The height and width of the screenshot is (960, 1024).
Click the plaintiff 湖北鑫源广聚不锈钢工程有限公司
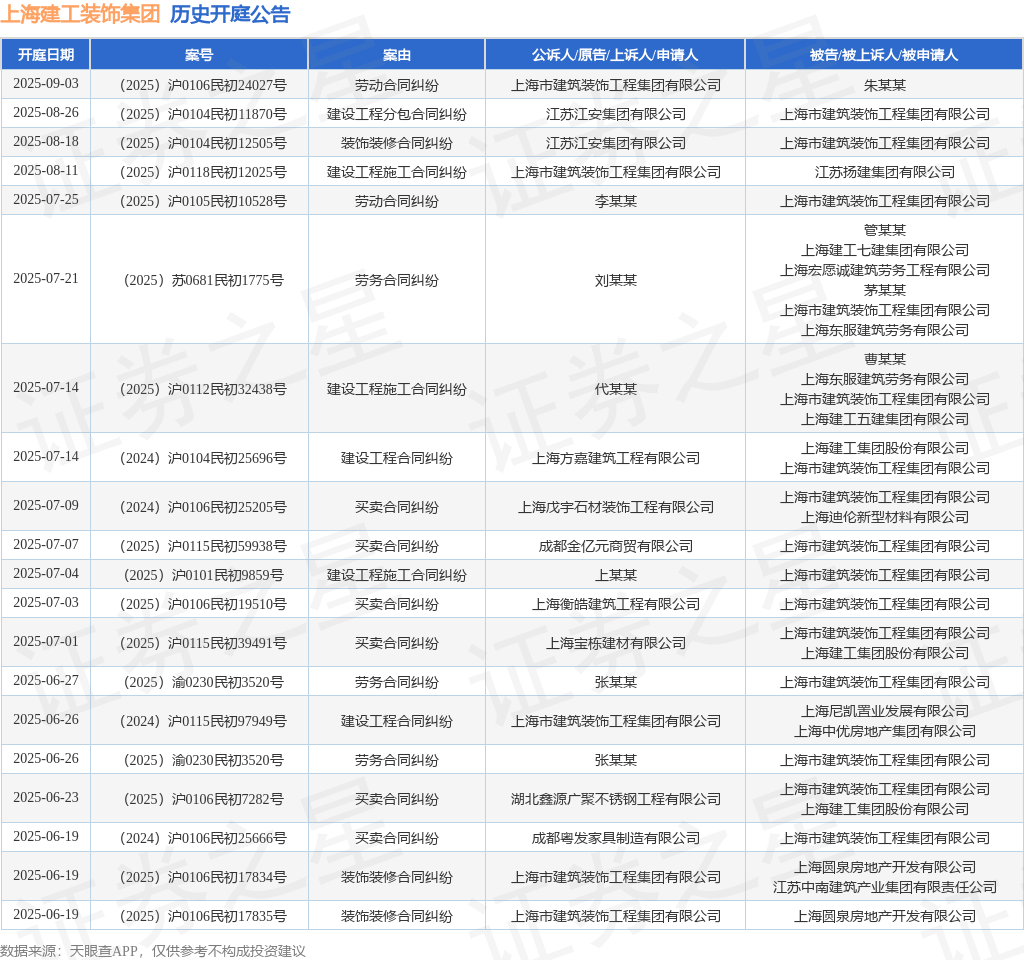click(616, 799)
